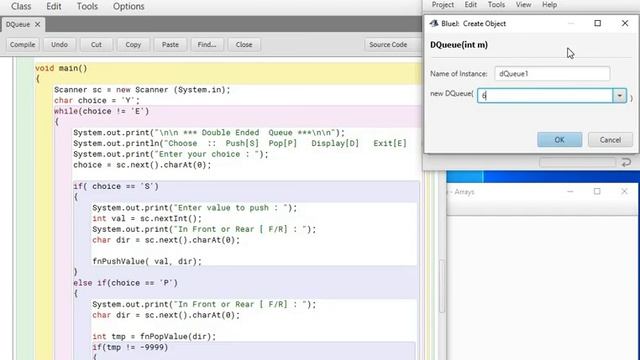Minimize the Arrays window
Image resolution: width=640 pixels, height=360 pixels.
click(570, 191)
